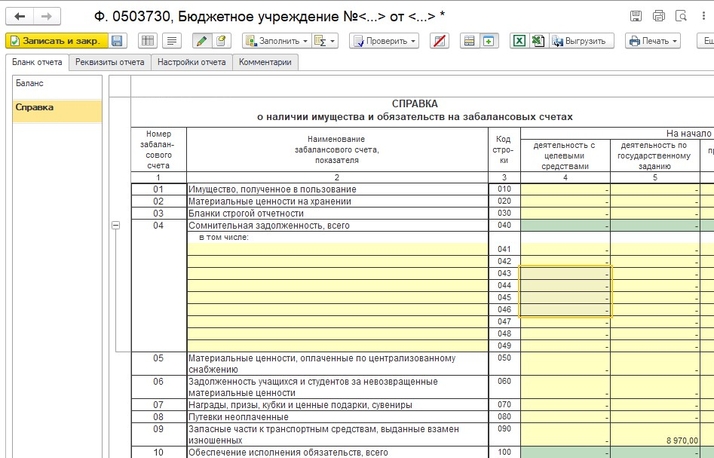Open the Настройки отчета tab
Image resolution: width=714 pixels, height=458 pixels.
click(x=192, y=62)
